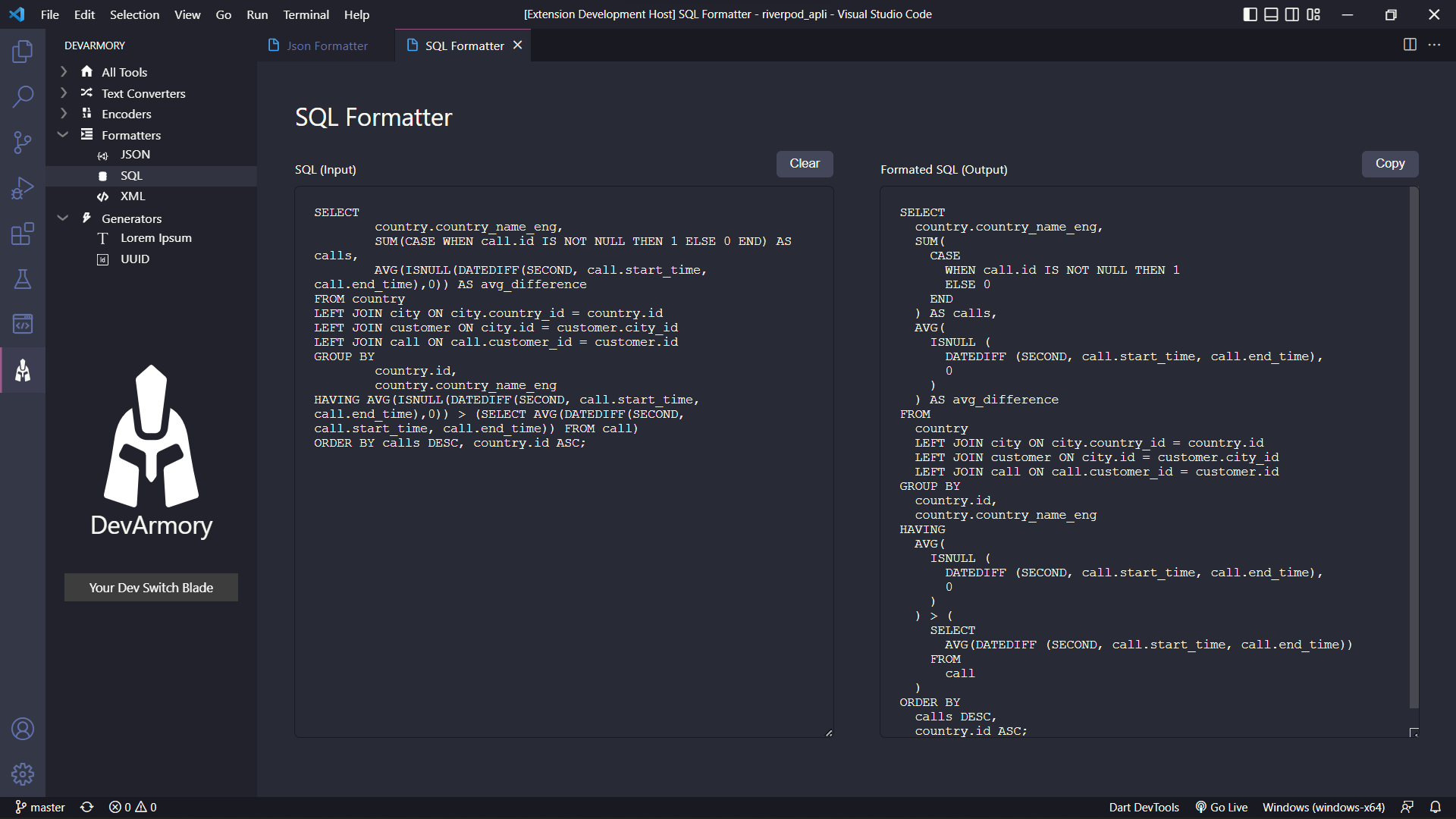Collapse the Formatters tree chevron

[64, 134]
